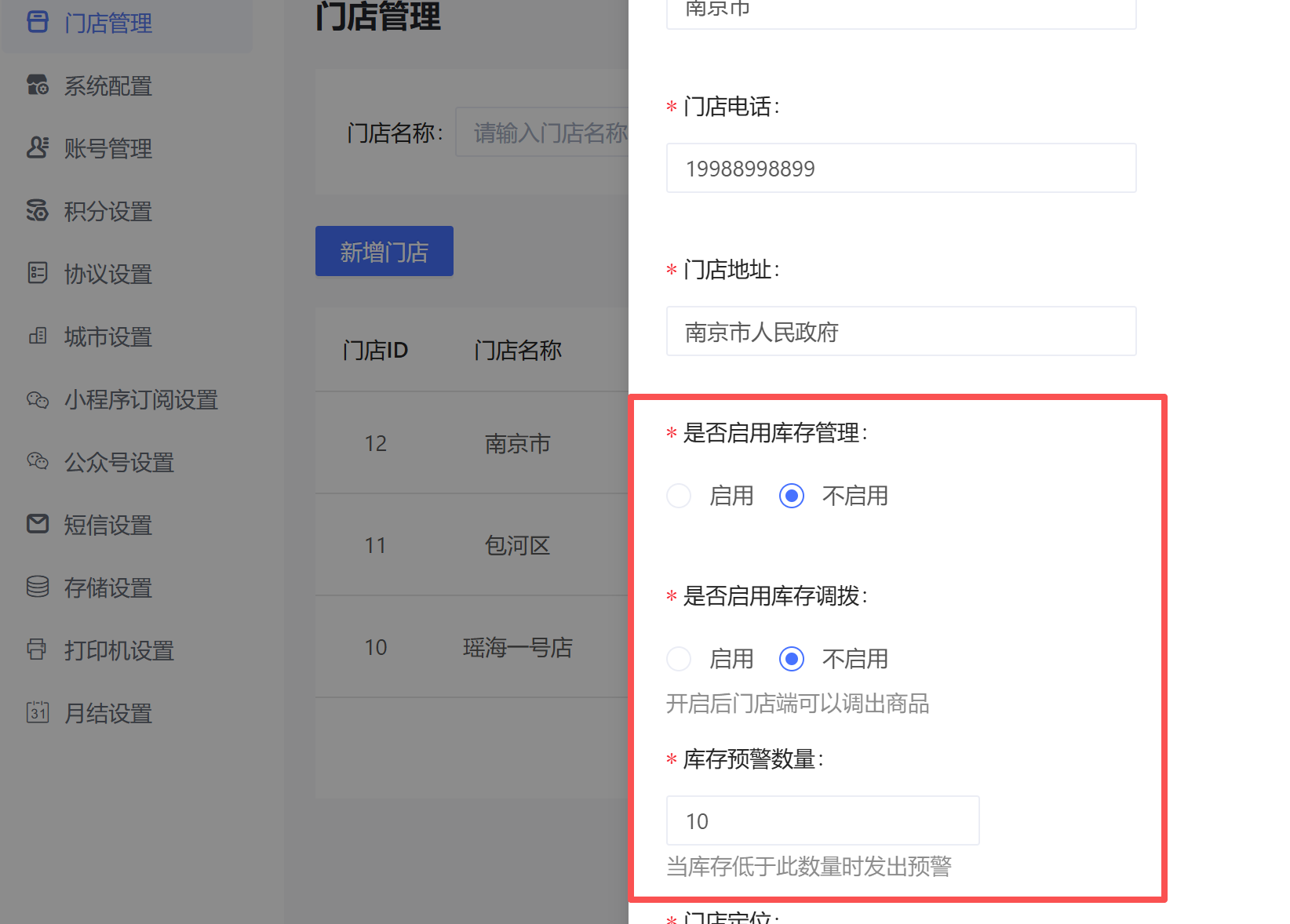The image size is (1290, 924).
Task: Click the 月结设置 calendar icon
Action: 38,712
